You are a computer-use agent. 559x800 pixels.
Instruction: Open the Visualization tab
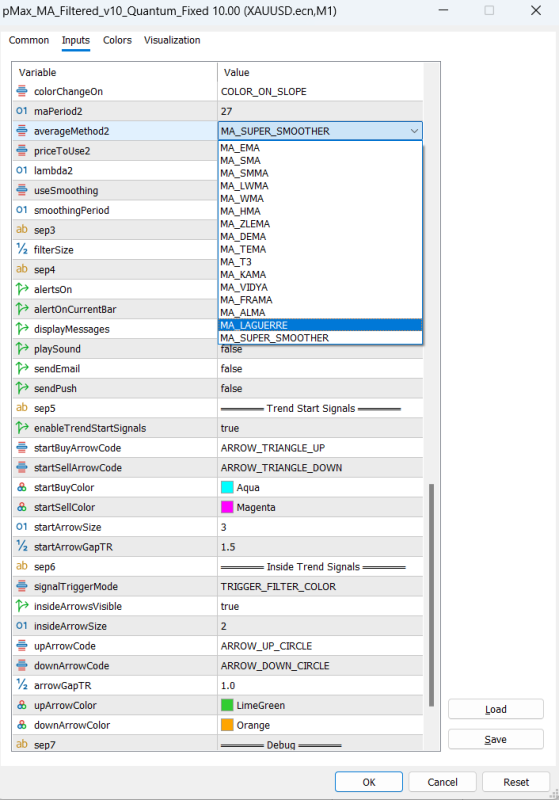click(172, 40)
